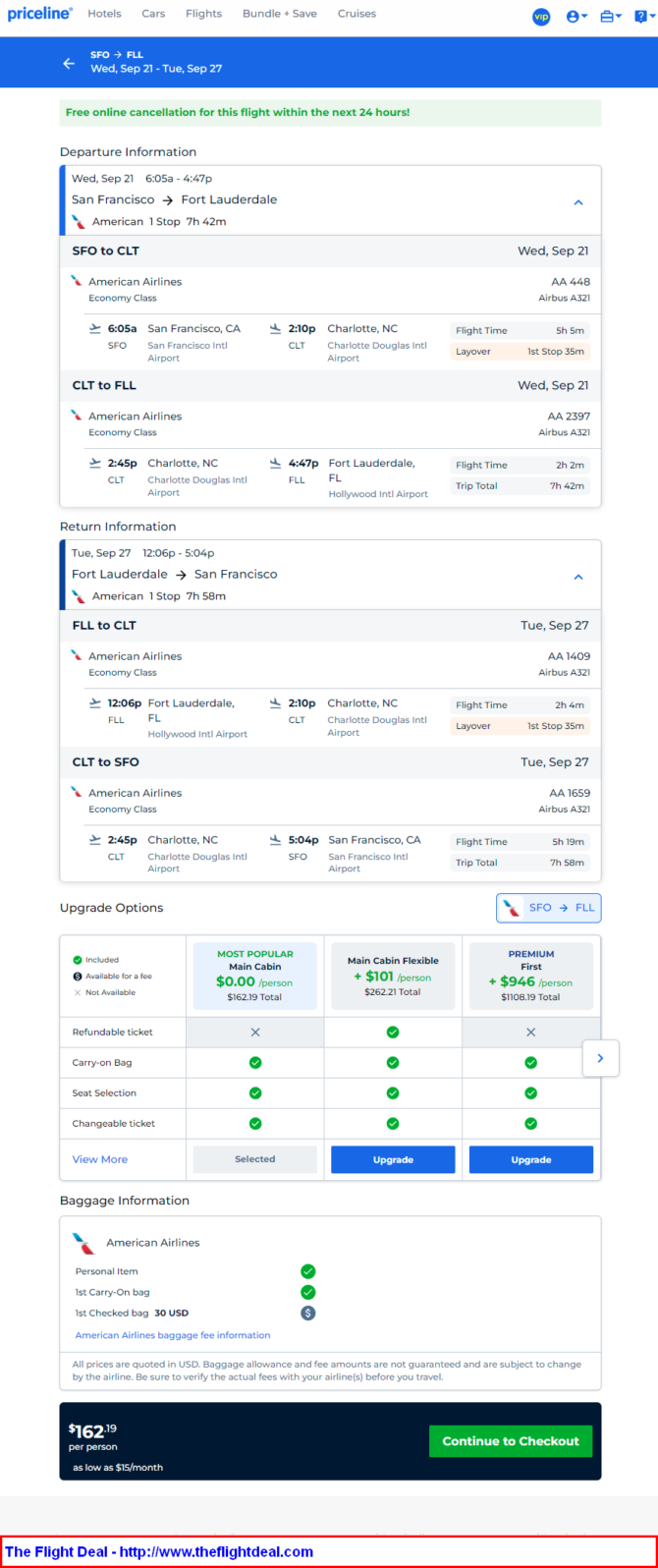This screenshot has width=658, height=1568.
Task: Open American Airlines baggage fee information link
Action: click(x=173, y=1335)
